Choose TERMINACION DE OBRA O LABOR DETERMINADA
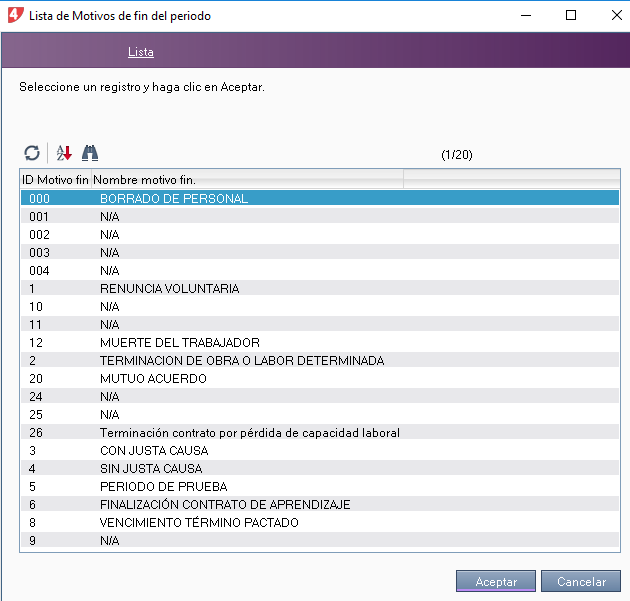Screen dimensions: 630x601 tap(241, 361)
